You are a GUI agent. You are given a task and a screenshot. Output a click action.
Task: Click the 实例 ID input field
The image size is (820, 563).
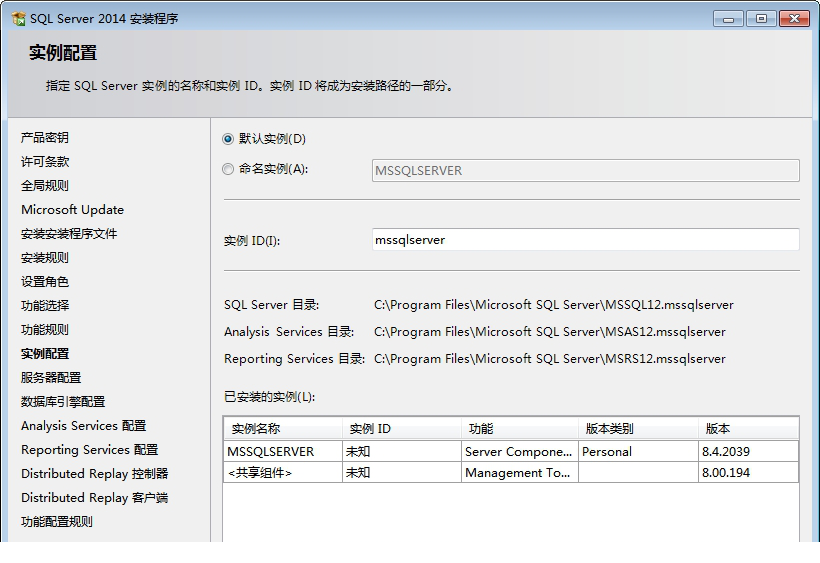point(586,240)
